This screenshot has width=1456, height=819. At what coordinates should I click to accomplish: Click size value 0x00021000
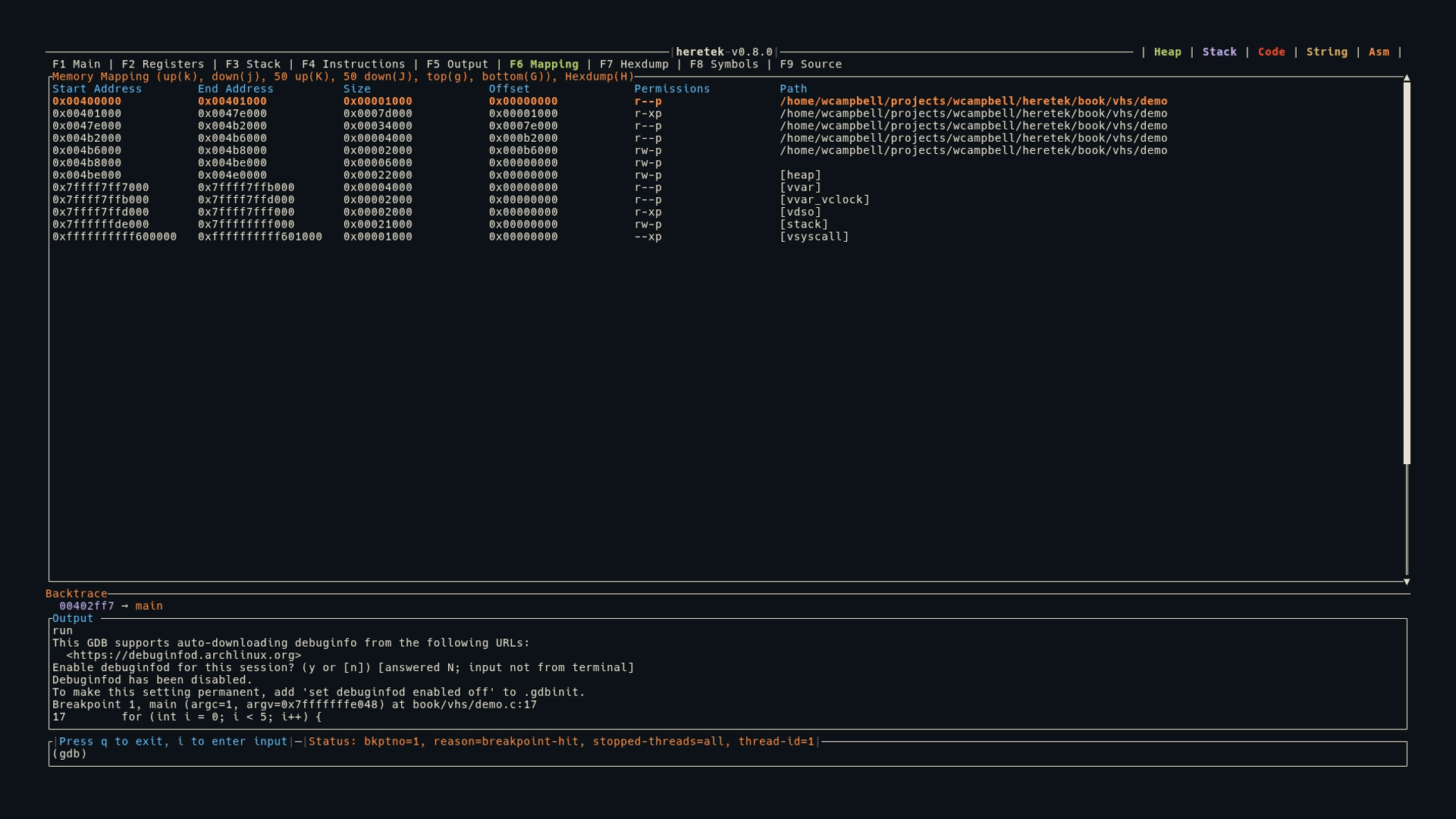[378, 224]
